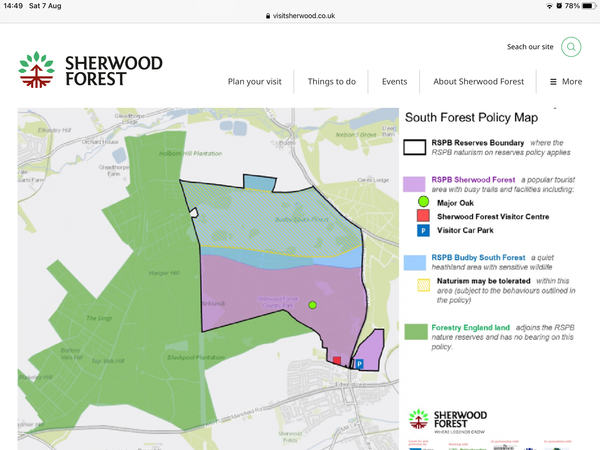Click the Visitor Car Park P legend icon
Image resolution: width=600 pixels, height=450 pixels.
423,230
